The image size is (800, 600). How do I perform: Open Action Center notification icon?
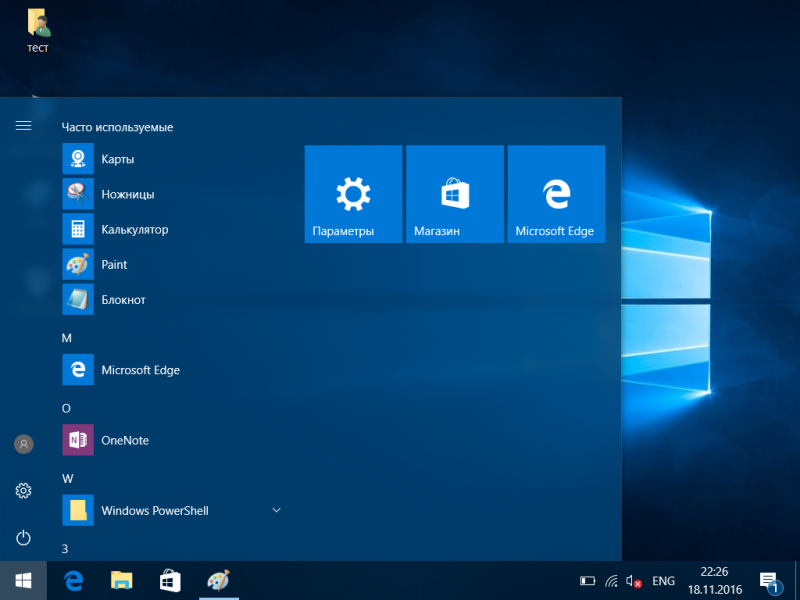click(770, 582)
